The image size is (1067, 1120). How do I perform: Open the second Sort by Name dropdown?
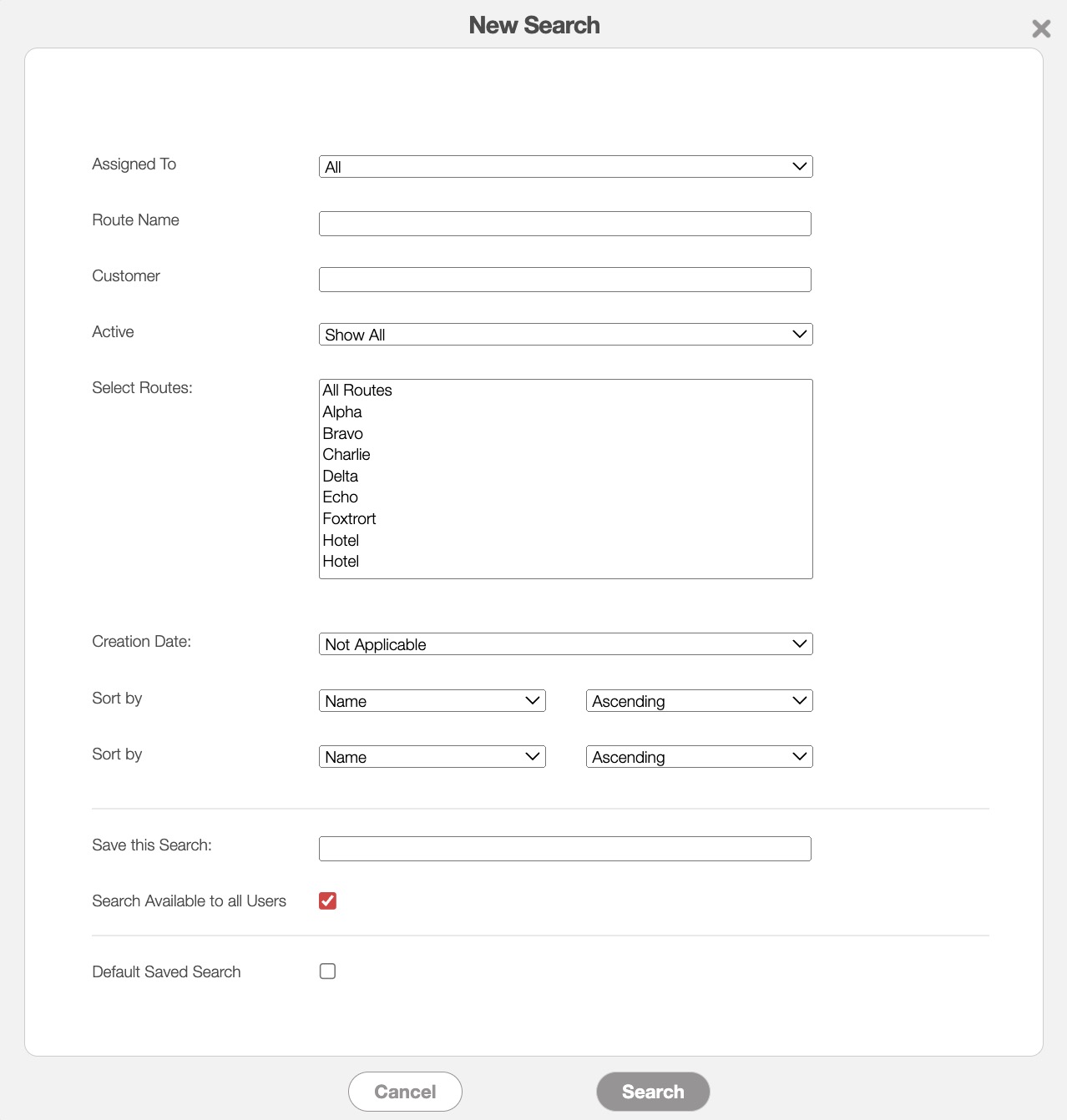point(432,757)
